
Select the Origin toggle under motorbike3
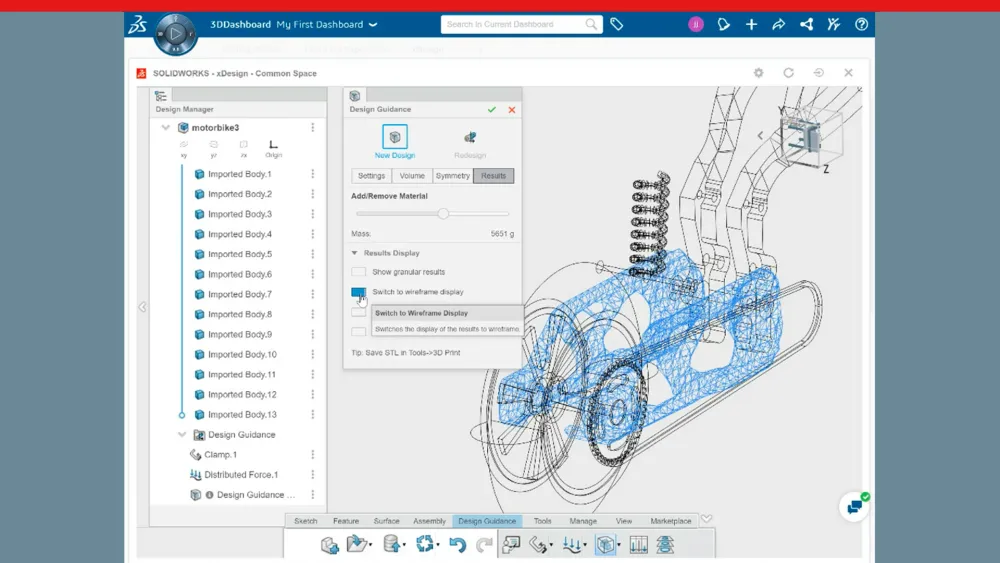tap(273, 149)
